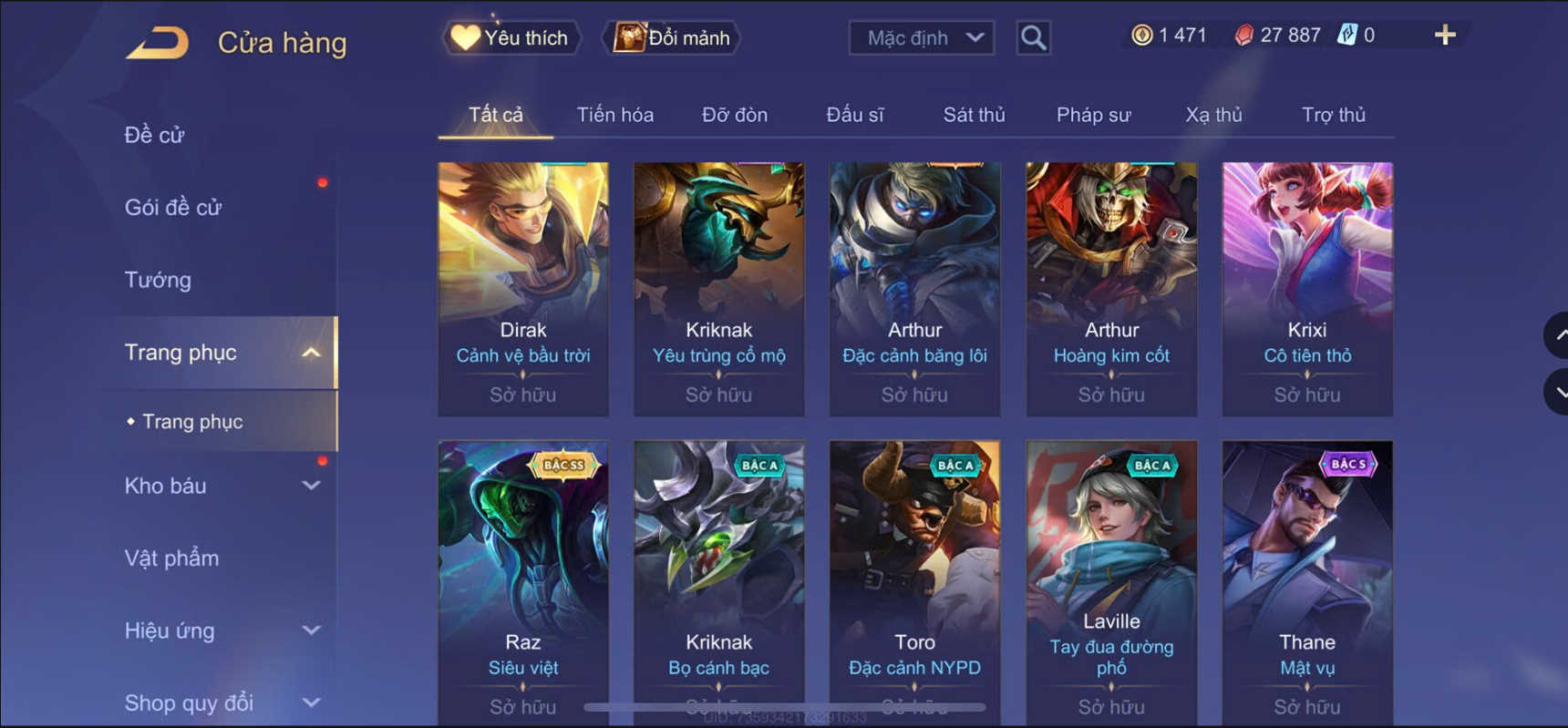Go to Gói đề cử section
1568x728 pixels.
point(173,207)
